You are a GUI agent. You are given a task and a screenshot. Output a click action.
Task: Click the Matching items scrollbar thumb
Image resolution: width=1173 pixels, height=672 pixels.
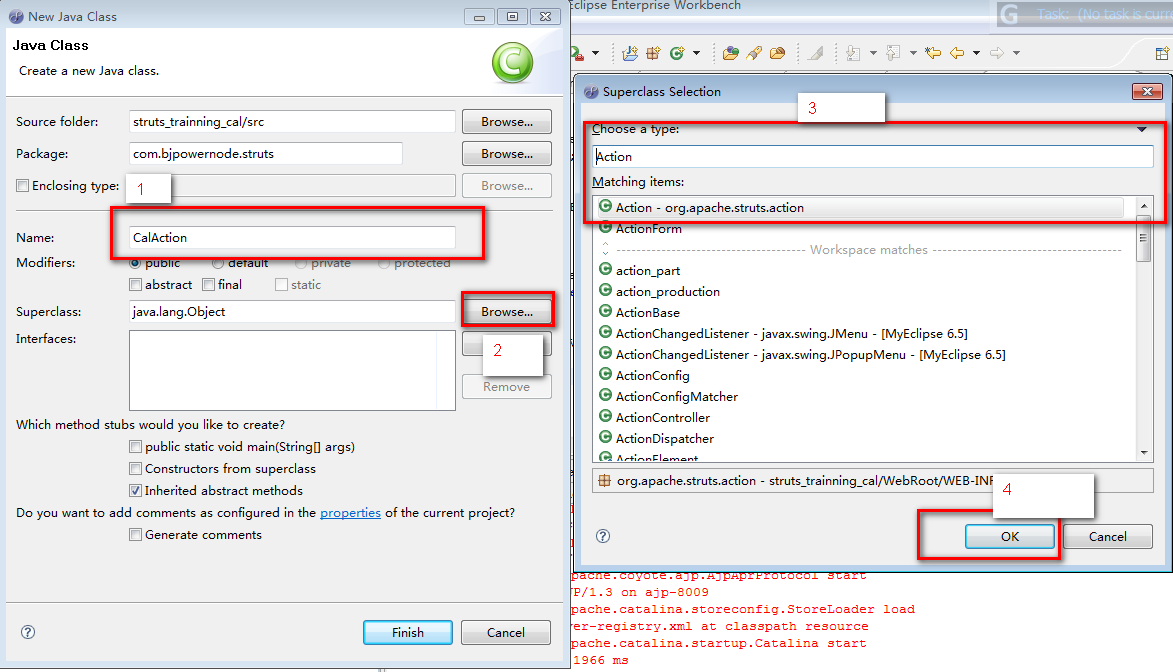(x=1143, y=238)
